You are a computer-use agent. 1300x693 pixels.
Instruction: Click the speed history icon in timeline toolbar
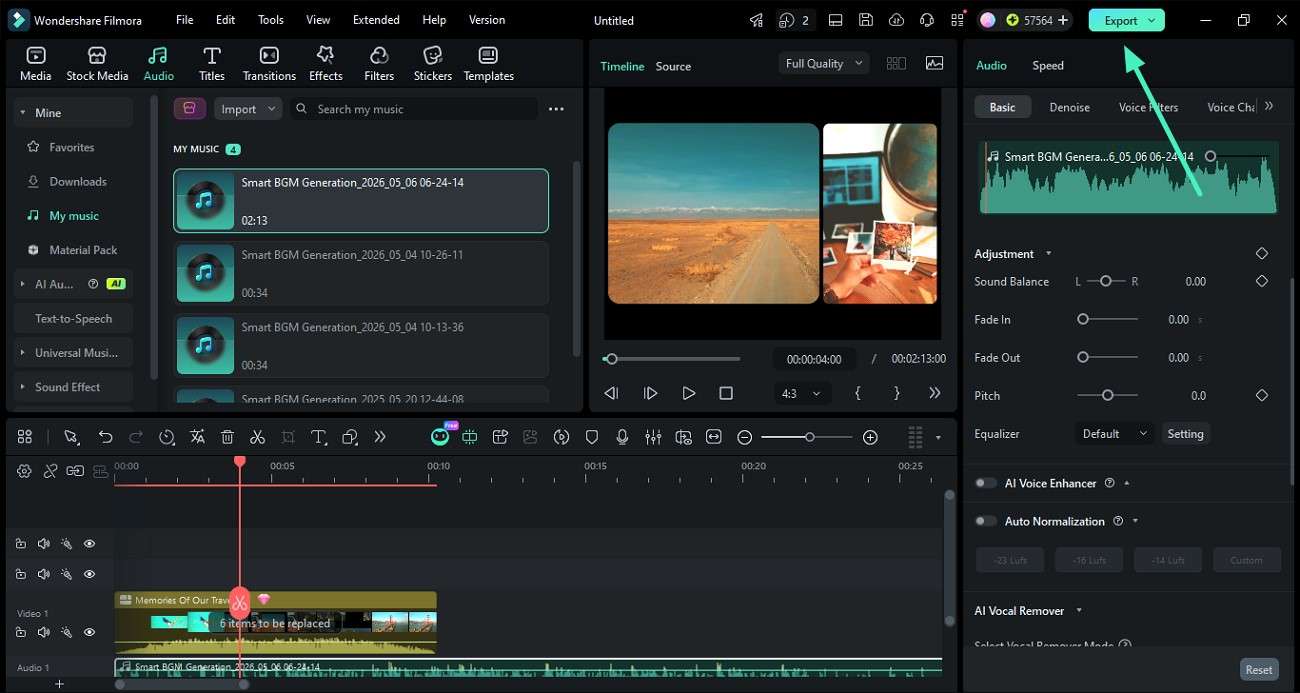pos(166,437)
